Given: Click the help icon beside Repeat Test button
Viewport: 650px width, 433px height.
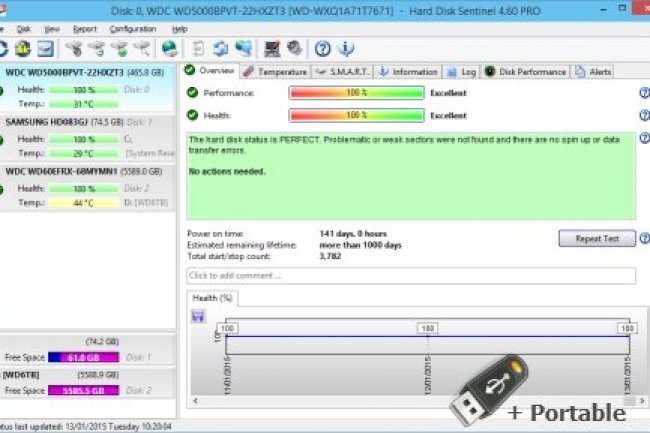Looking at the screenshot, I should click(645, 238).
